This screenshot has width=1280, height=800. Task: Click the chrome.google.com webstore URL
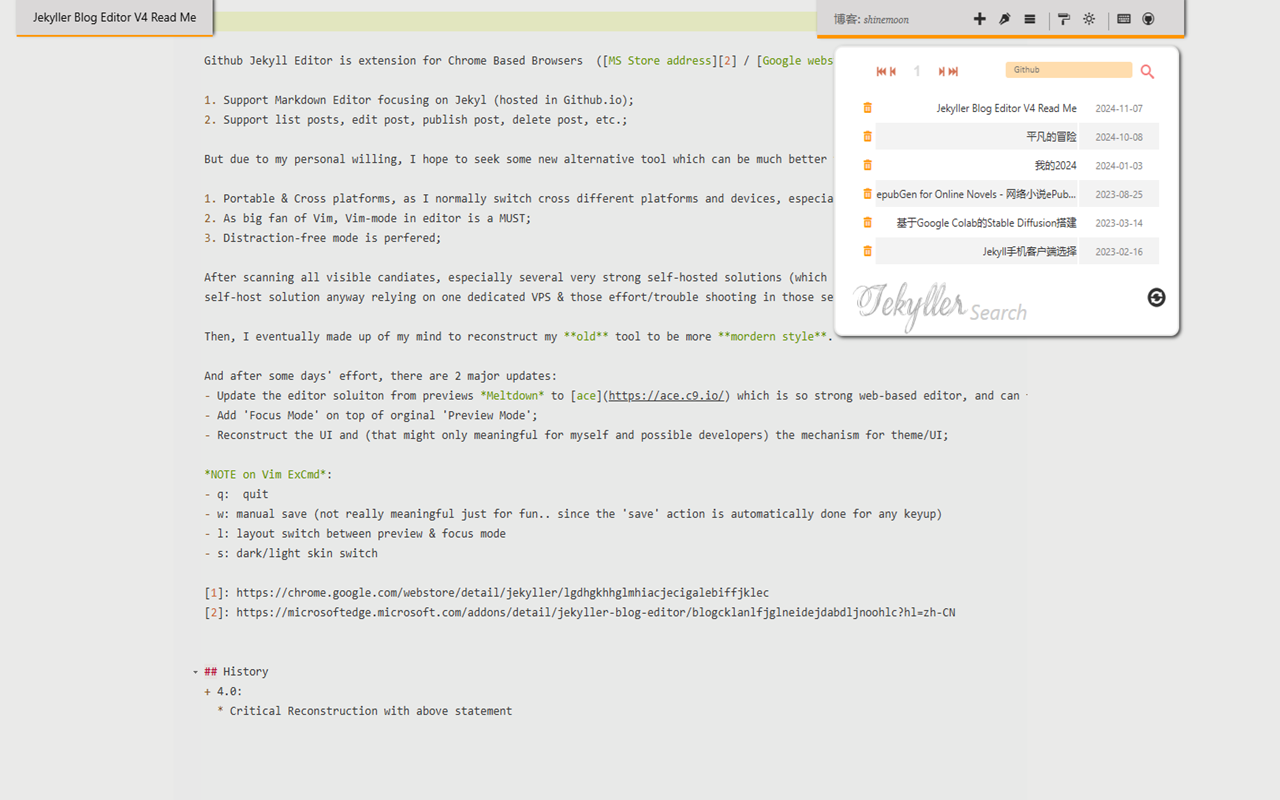point(500,592)
